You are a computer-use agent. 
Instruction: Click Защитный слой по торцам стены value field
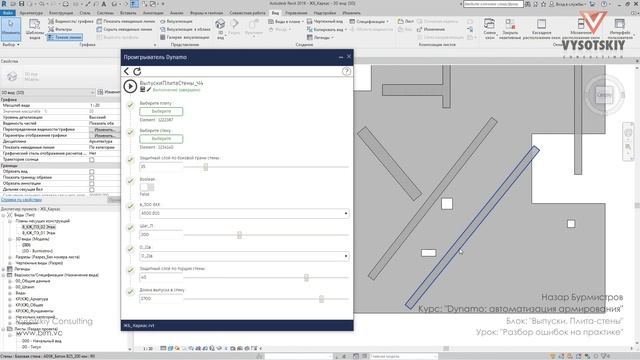point(161,278)
